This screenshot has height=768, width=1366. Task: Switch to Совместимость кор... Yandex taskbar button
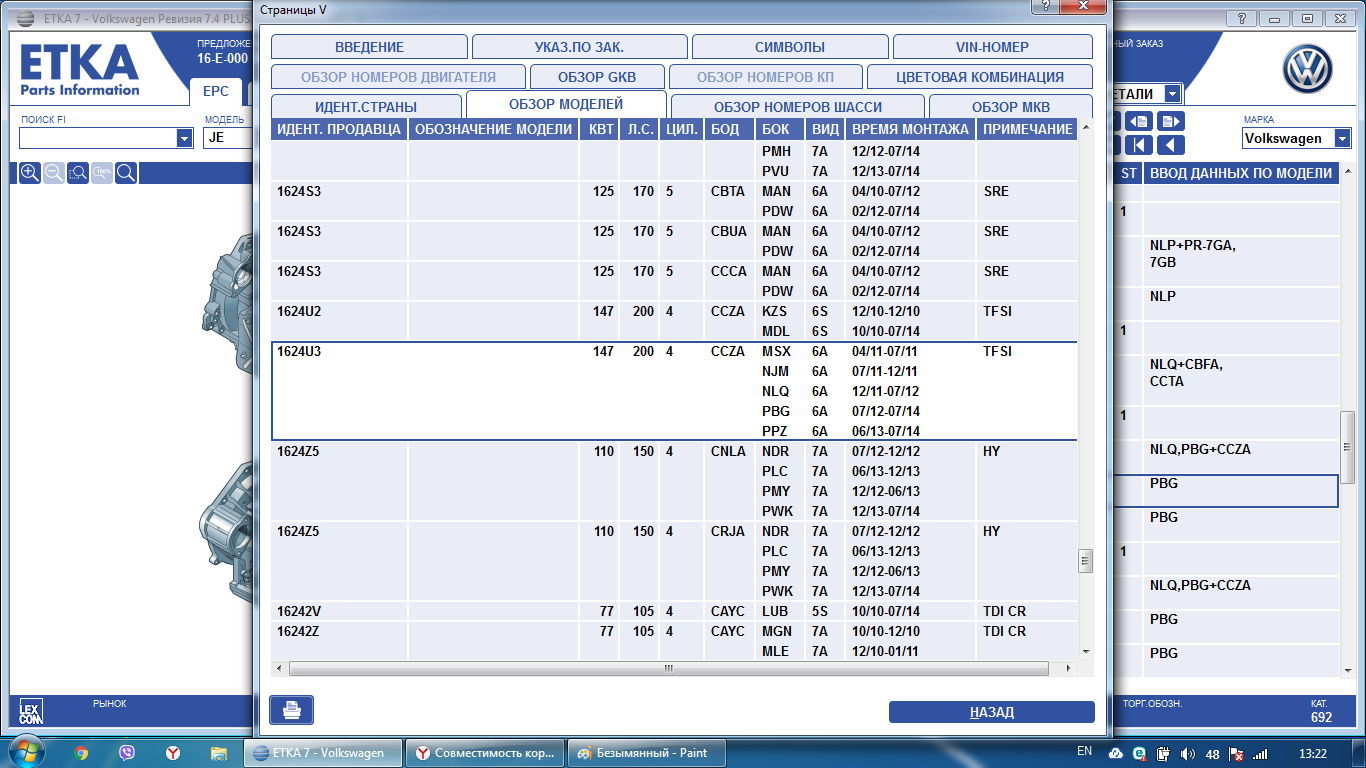click(x=485, y=753)
